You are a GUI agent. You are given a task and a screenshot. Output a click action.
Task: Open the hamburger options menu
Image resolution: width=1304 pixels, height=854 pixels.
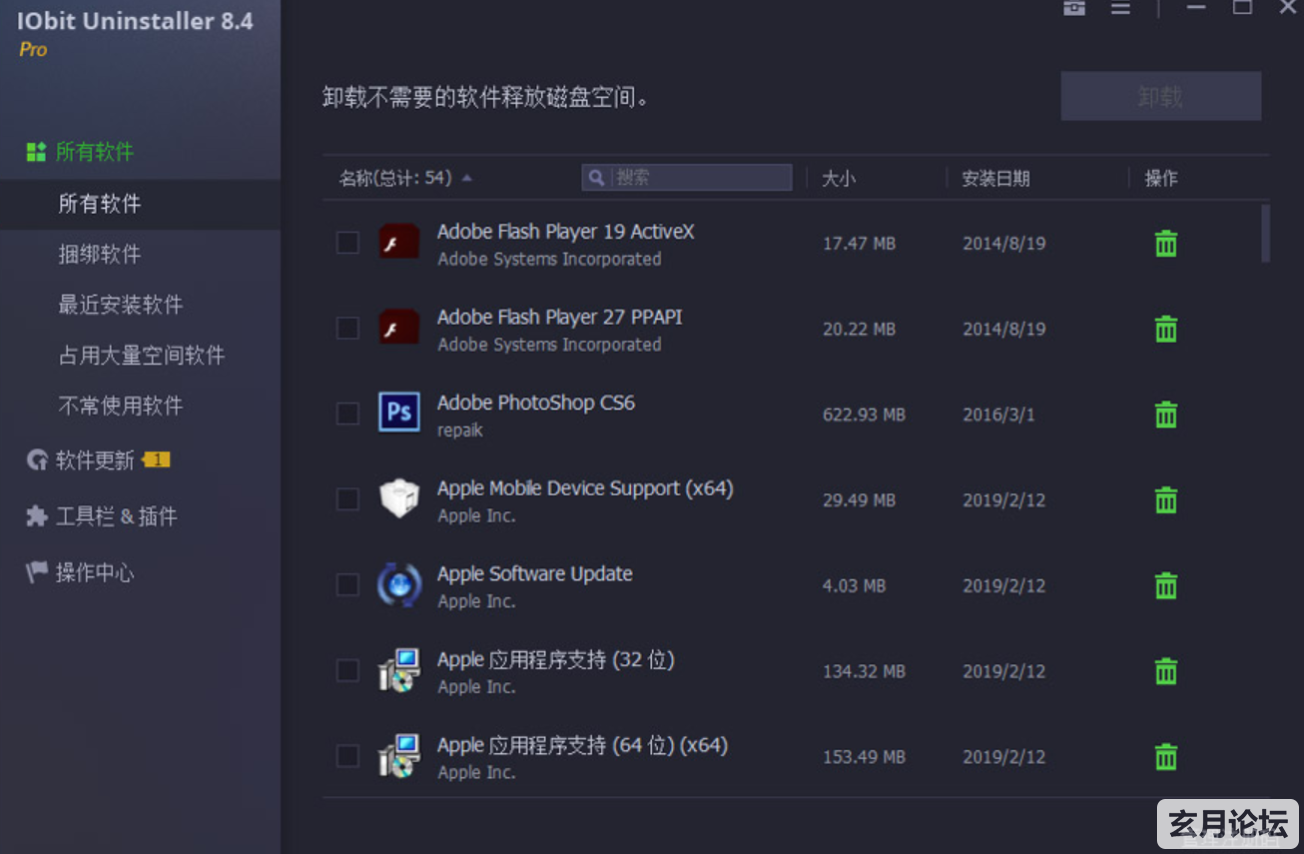(x=1121, y=8)
